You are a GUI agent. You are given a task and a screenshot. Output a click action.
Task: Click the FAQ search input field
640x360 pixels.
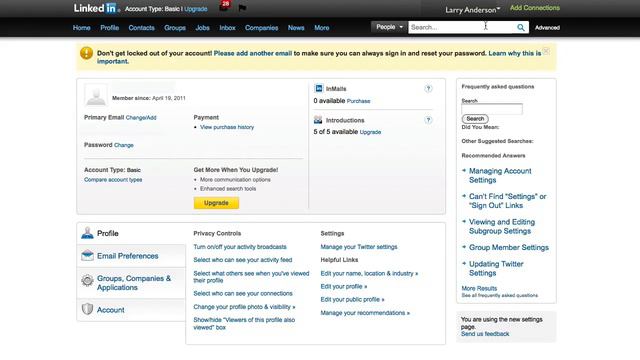pyautogui.click(x=492, y=109)
